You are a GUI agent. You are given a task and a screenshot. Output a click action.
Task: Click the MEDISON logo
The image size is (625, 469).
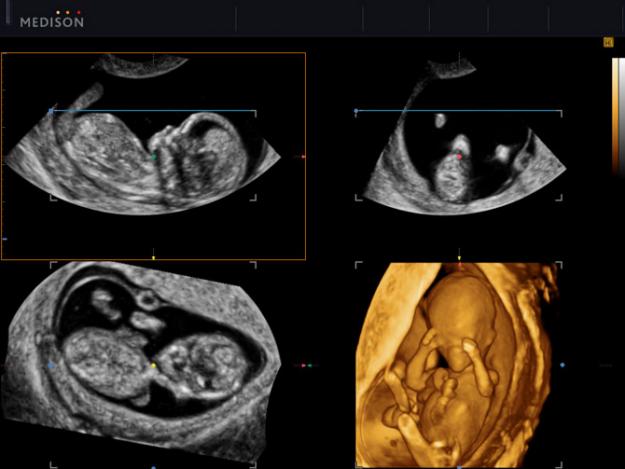tap(52, 19)
